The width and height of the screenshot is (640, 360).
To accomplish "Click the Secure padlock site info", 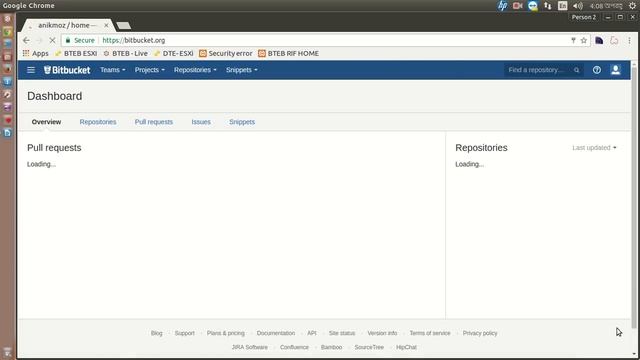I will point(80,40).
